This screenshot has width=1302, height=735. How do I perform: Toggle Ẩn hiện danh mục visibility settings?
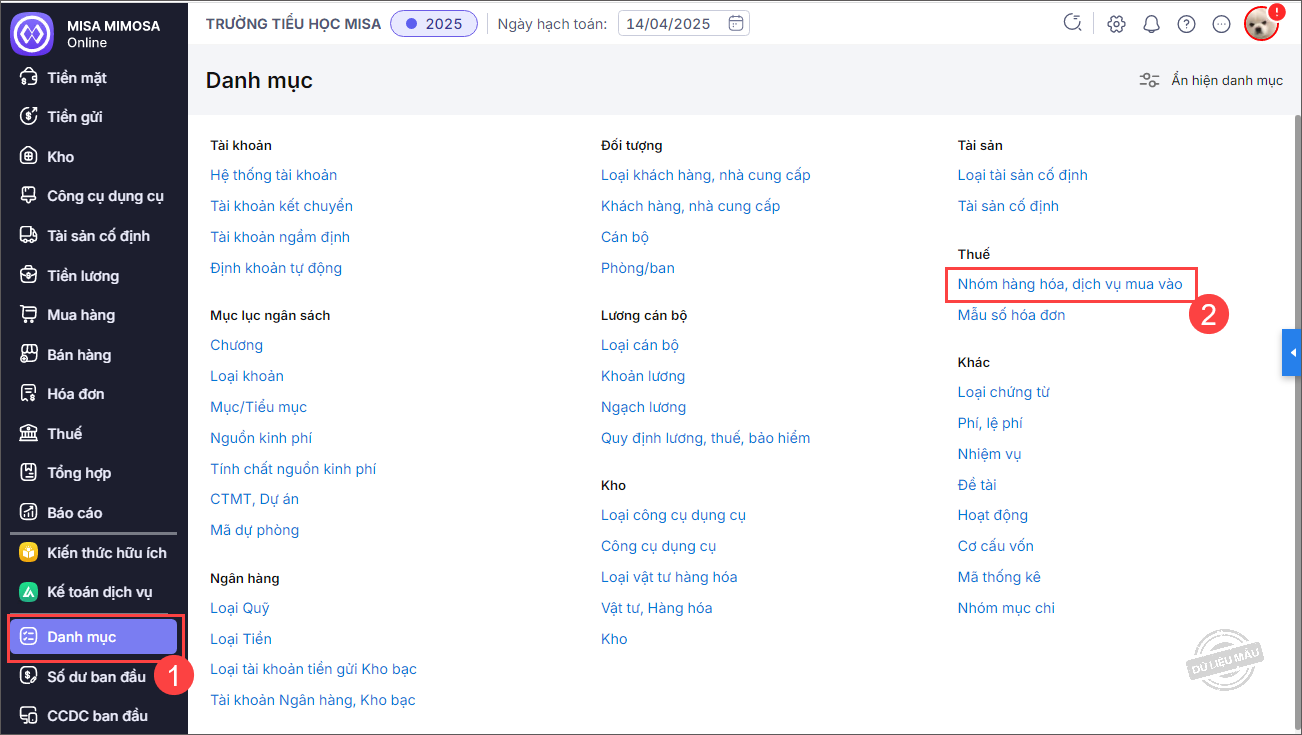pyautogui.click(x=1211, y=81)
